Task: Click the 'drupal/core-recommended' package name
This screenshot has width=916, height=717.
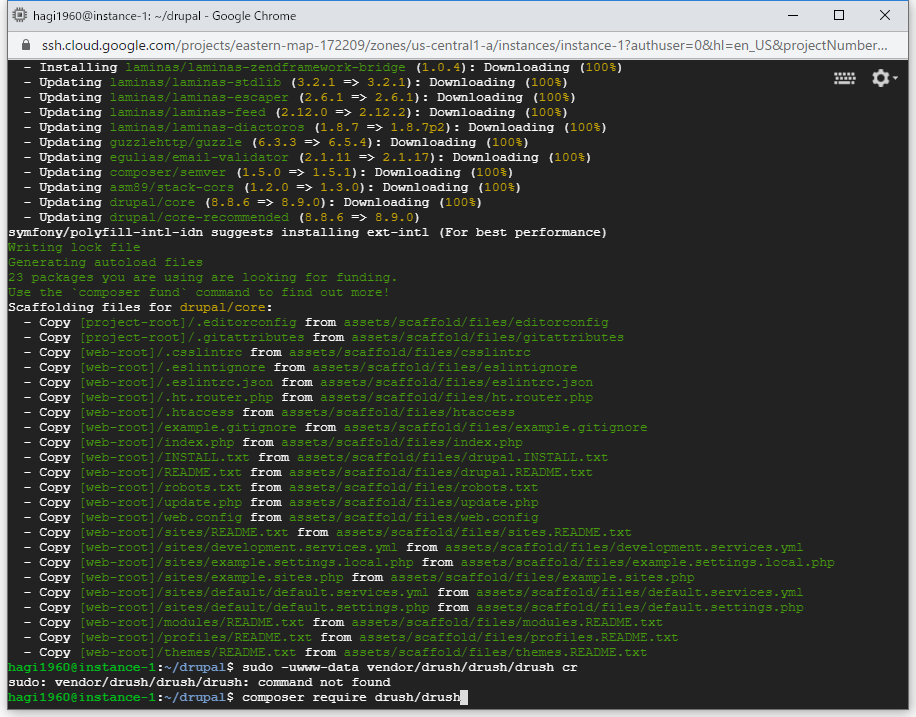Action: pyautogui.click(x=199, y=217)
